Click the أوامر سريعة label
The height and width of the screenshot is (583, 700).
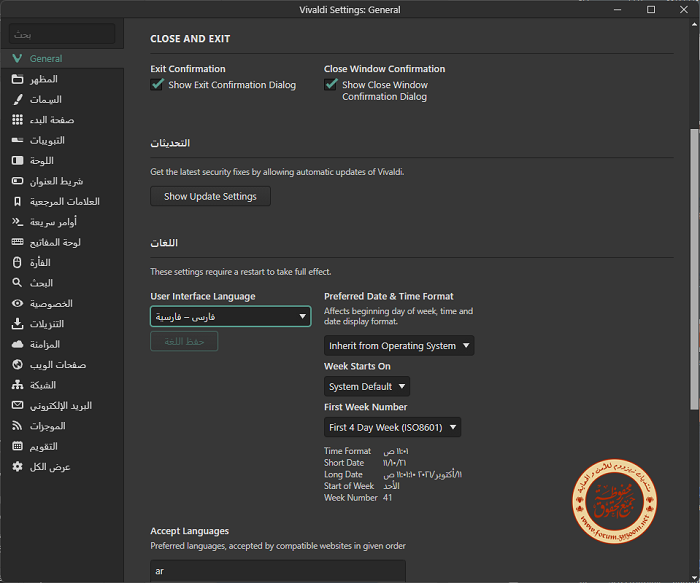tap(53, 222)
